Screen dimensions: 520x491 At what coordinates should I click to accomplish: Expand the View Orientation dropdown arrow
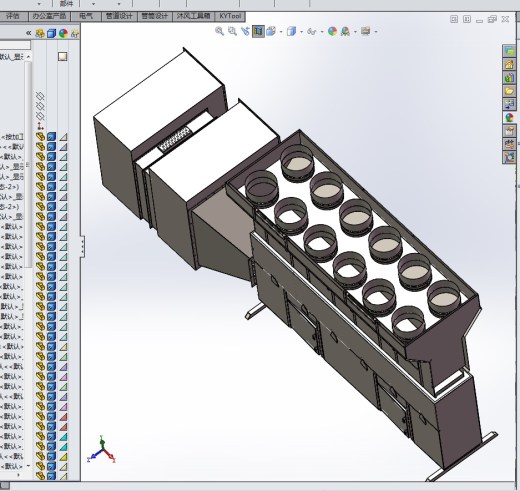281,32
